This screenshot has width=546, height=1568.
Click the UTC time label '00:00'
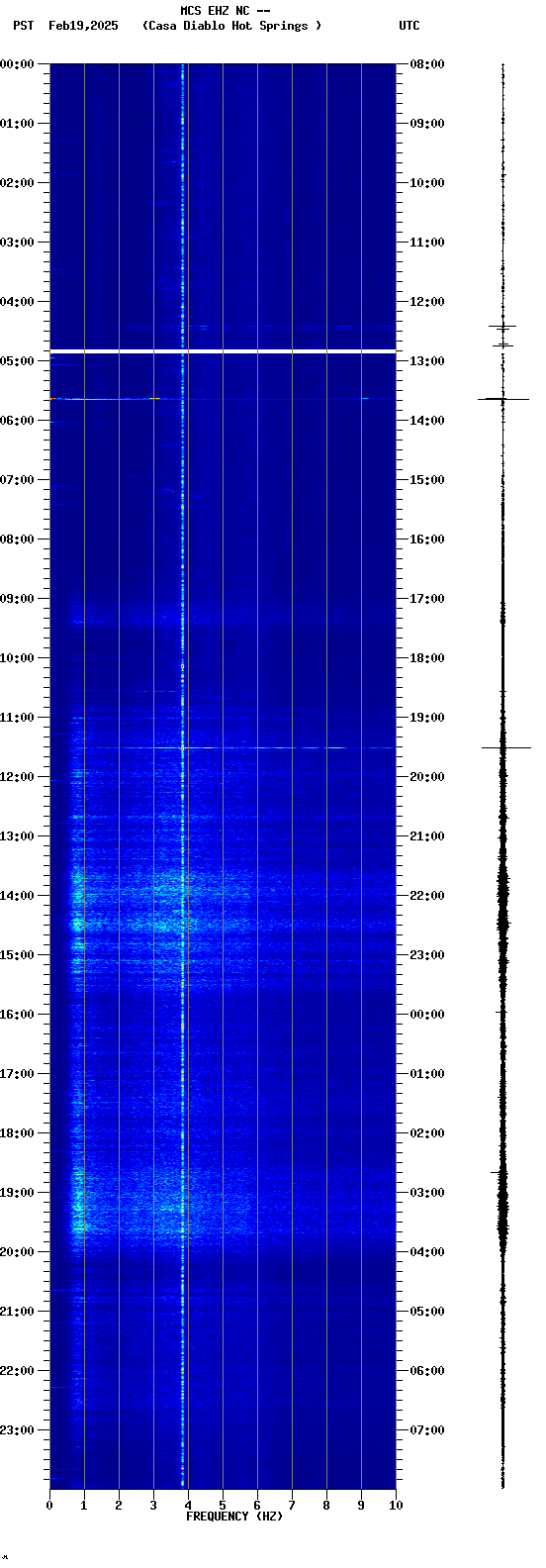point(427,1015)
